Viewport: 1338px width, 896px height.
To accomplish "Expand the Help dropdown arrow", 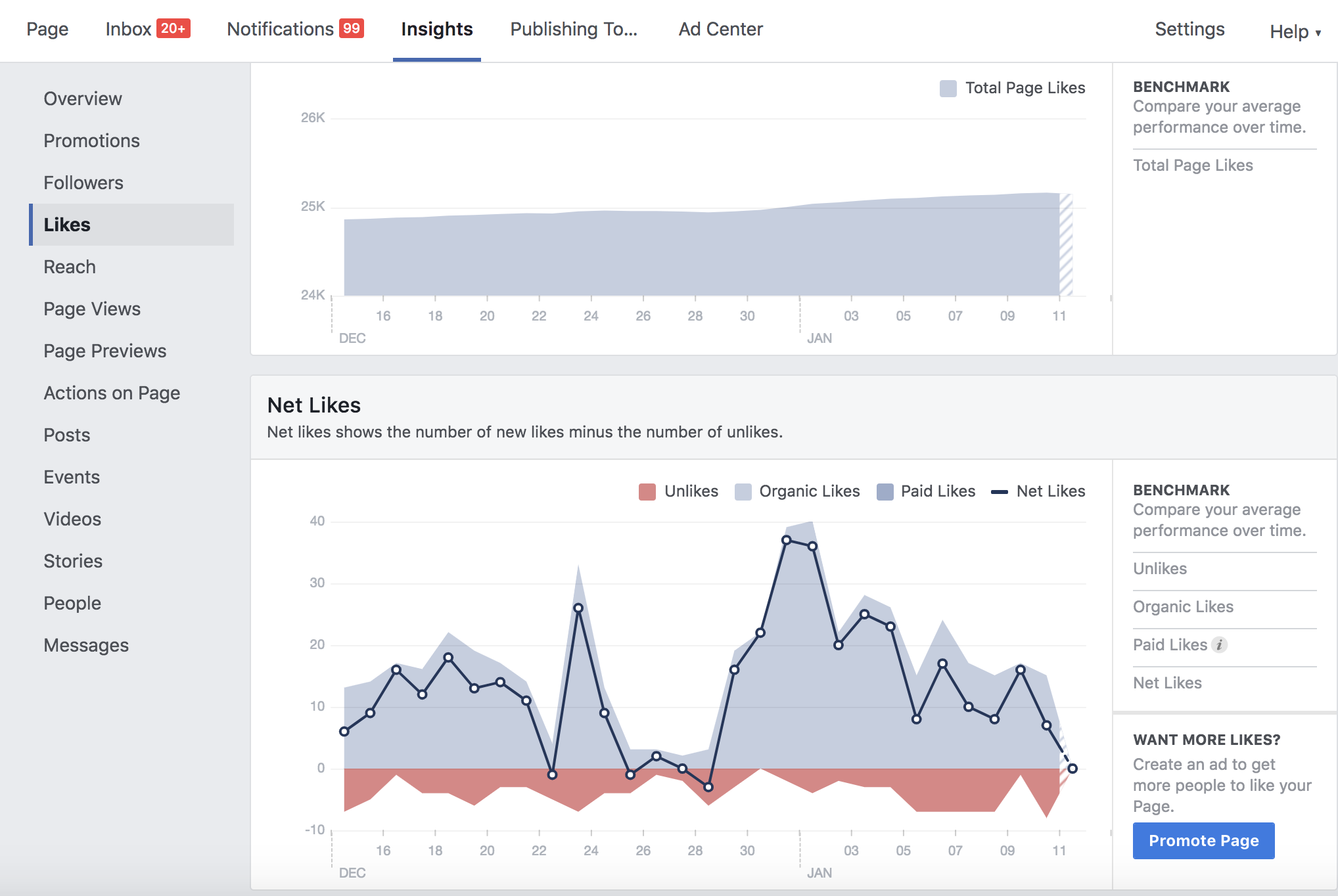I will tap(1318, 33).
